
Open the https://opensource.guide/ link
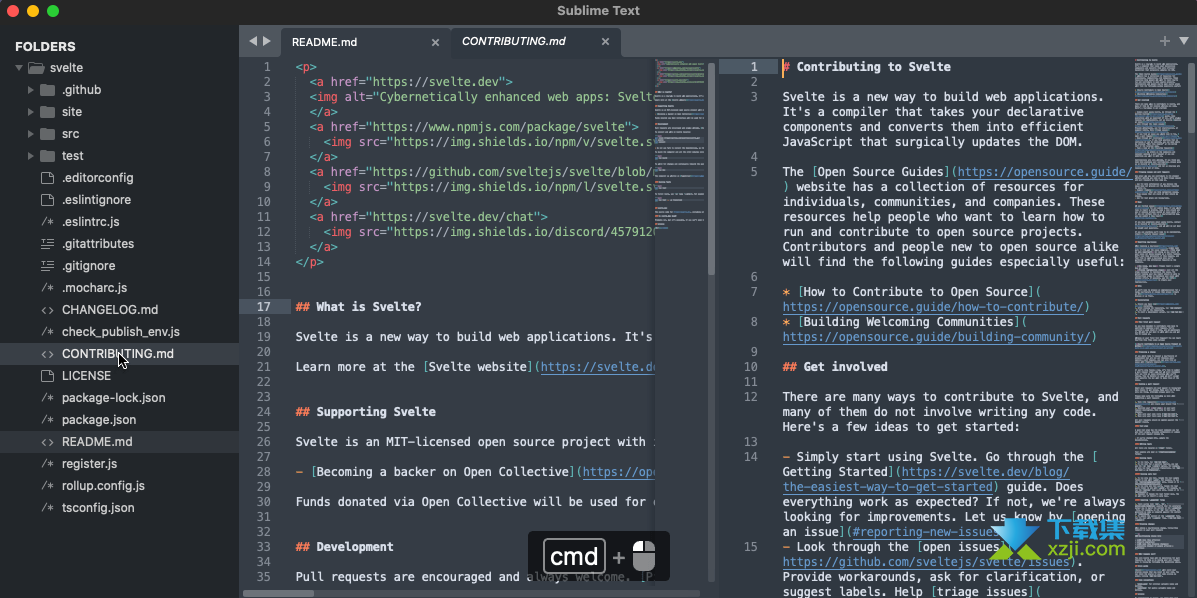(x=1044, y=172)
